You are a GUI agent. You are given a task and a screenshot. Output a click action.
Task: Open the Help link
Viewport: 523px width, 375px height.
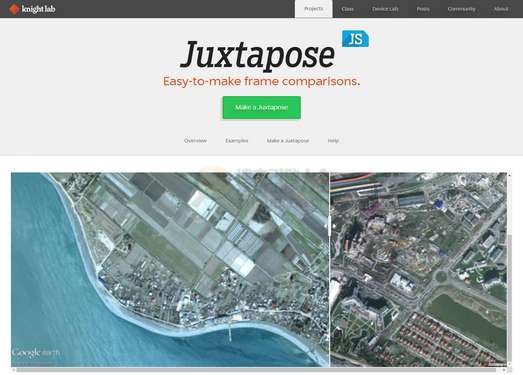pyautogui.click(x=333, y=141)
